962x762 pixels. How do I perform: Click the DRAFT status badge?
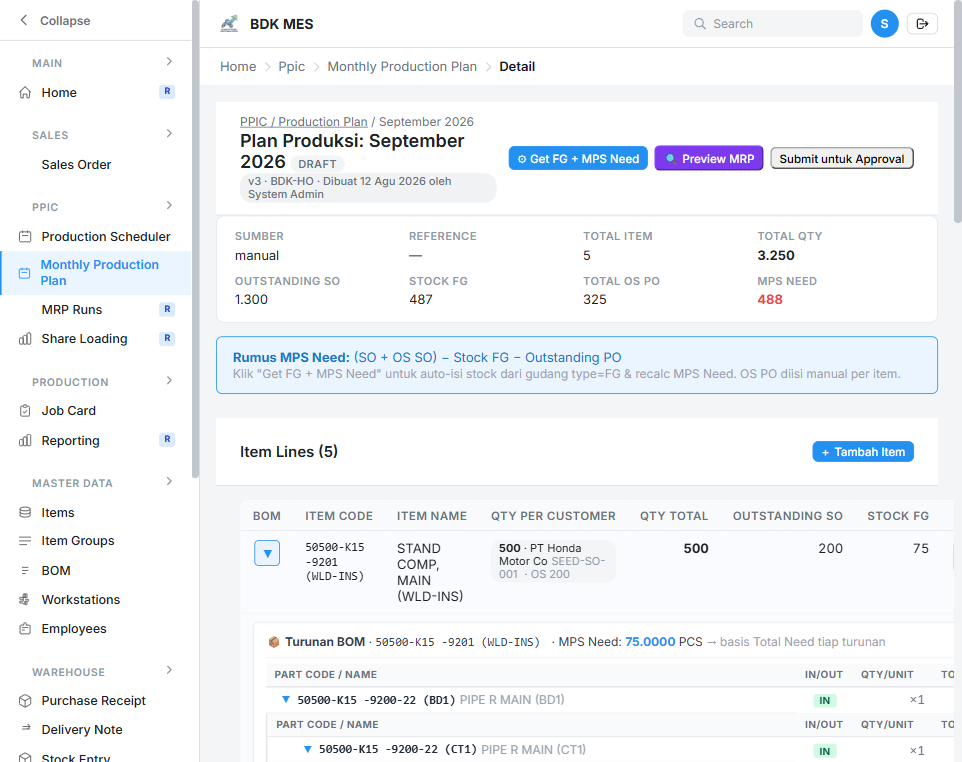317,164
